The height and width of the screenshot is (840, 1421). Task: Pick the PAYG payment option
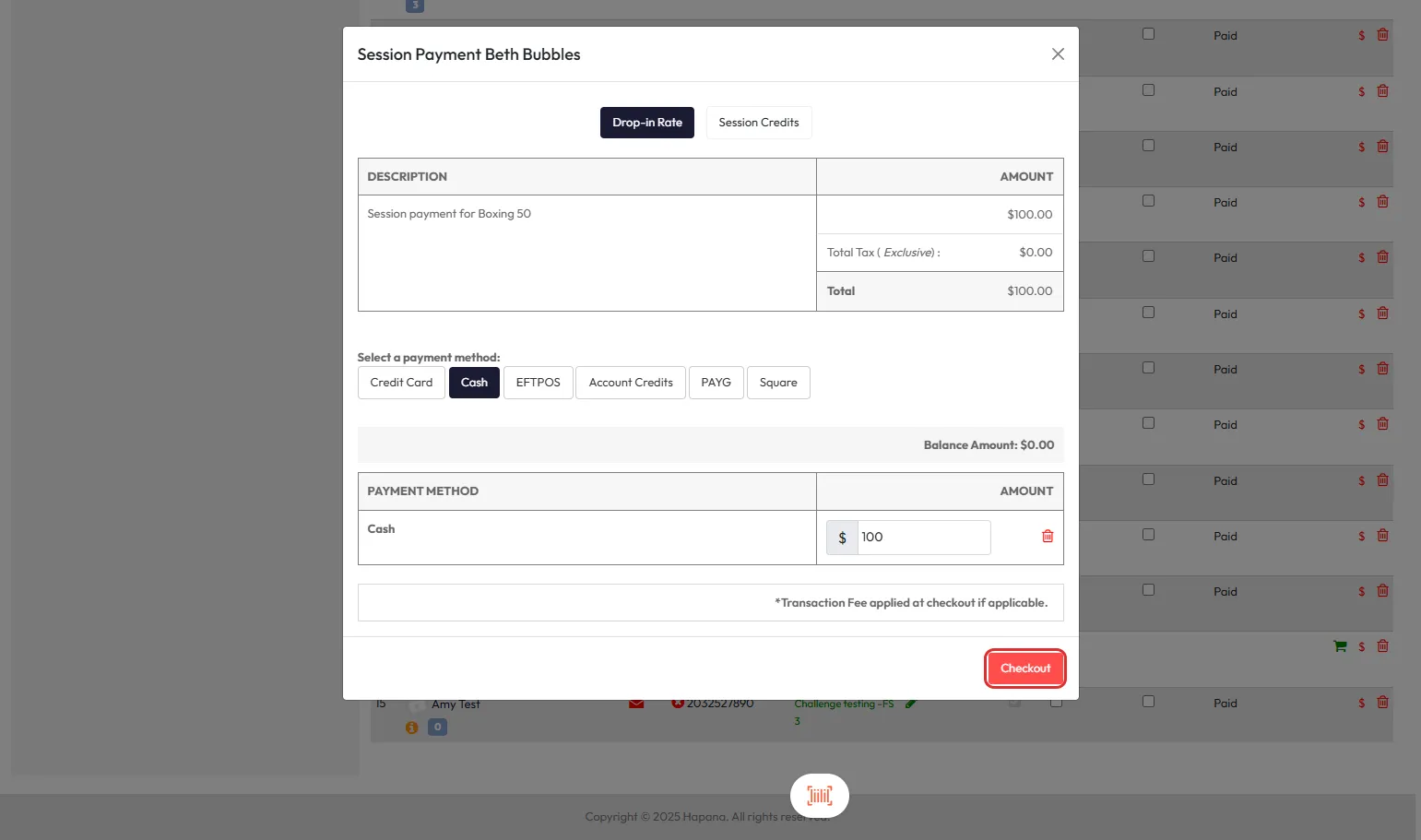coord(716,383)
